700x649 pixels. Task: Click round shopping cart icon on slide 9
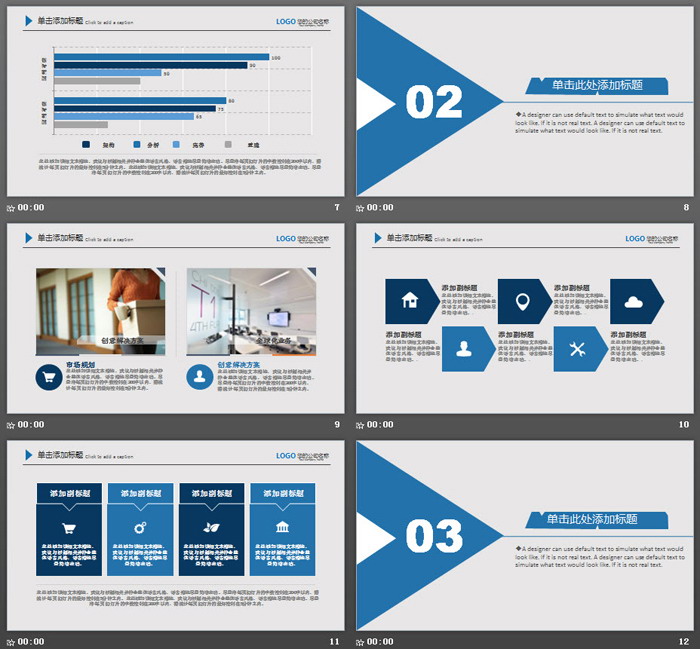(x=49, y=377)
